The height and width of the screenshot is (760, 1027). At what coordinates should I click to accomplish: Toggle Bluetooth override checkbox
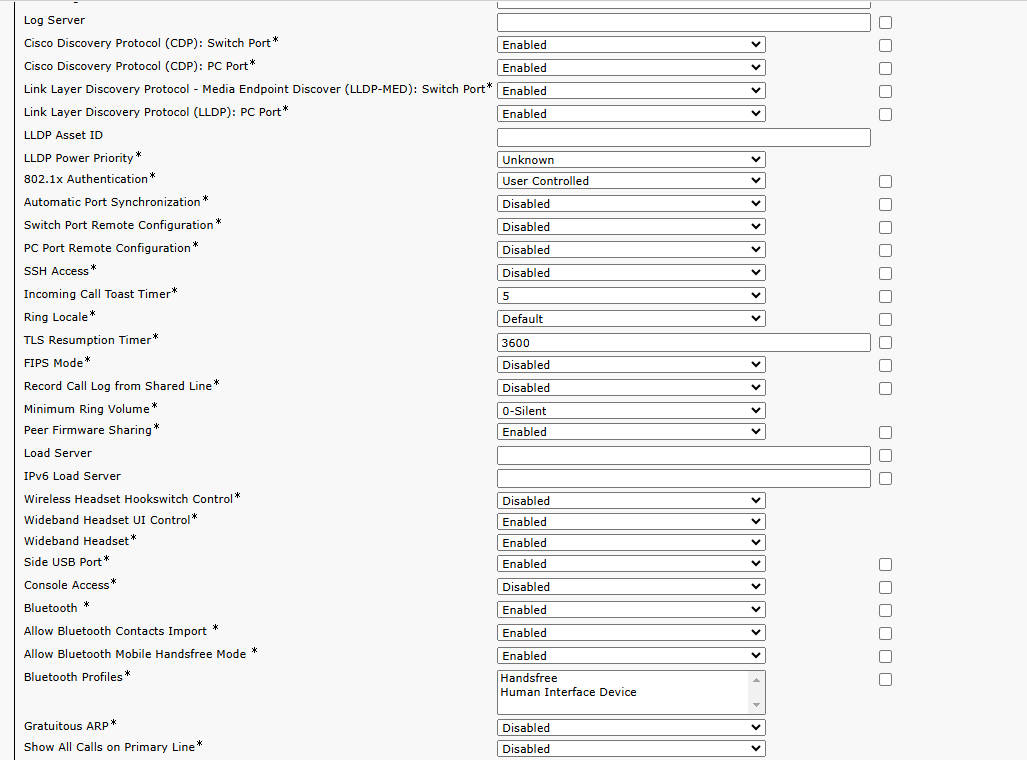[886, 610]
